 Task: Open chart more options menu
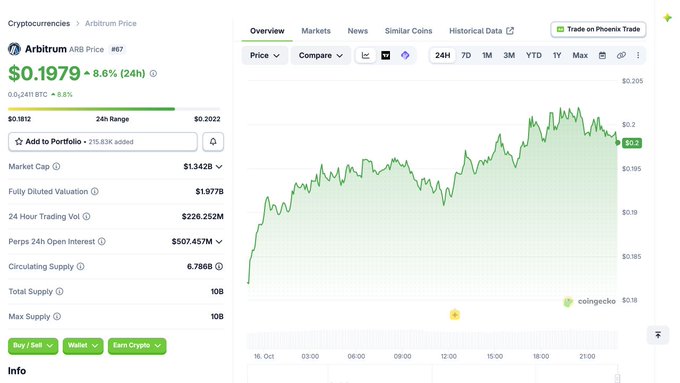[638, 56]
